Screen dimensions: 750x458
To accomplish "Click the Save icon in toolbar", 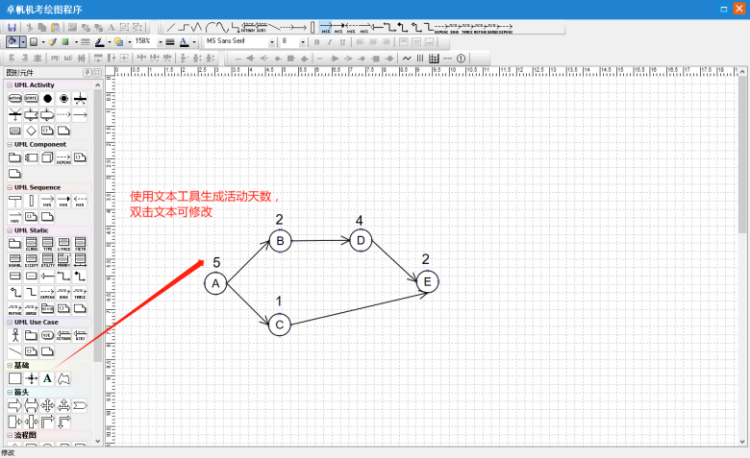I will (12, 27).
